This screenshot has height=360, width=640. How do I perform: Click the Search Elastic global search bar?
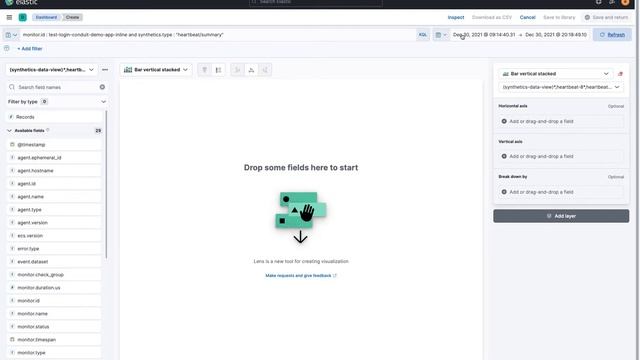[316, 2]
